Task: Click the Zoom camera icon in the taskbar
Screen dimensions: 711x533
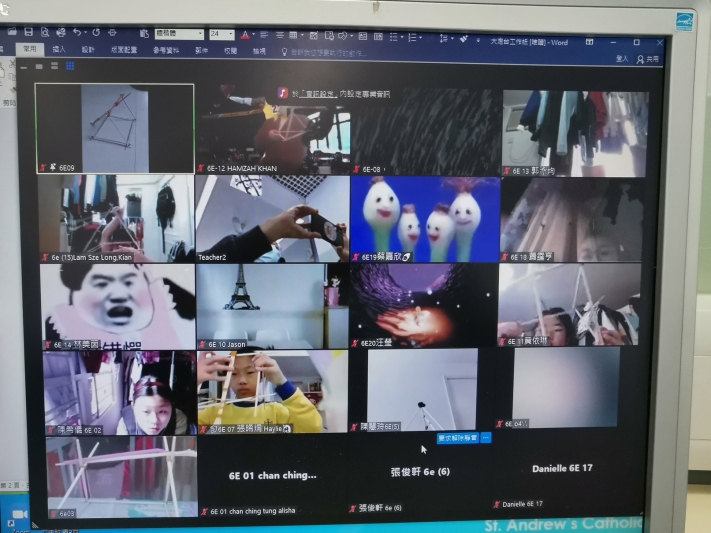Action: (18, 513)
